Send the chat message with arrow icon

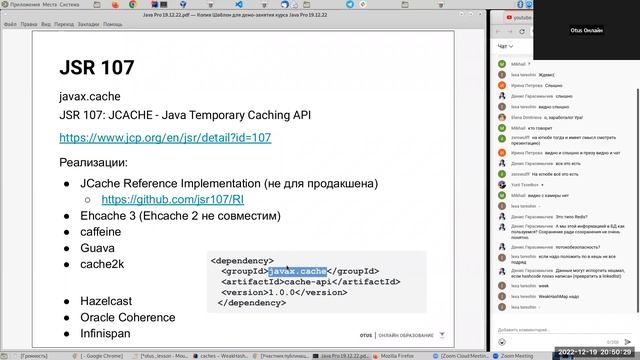[x=627, y=342]
